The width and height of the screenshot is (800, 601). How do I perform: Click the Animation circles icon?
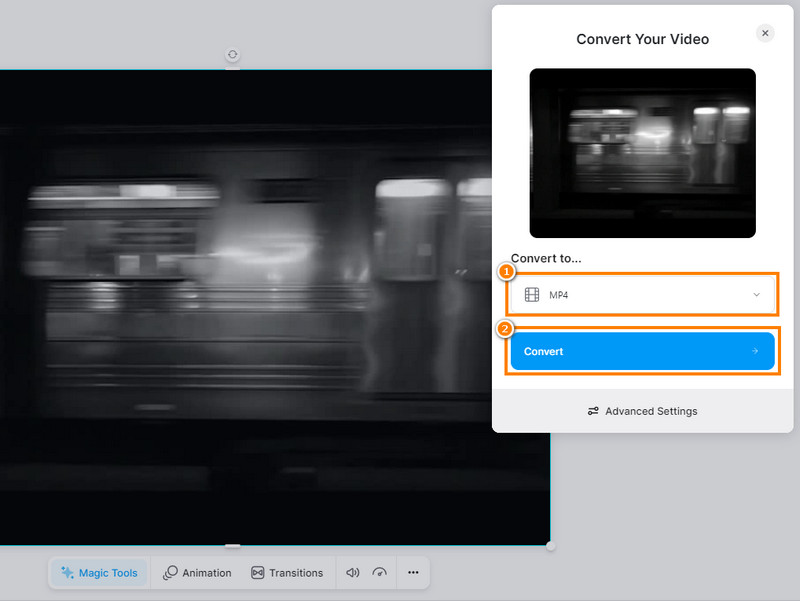click(170, 572)
